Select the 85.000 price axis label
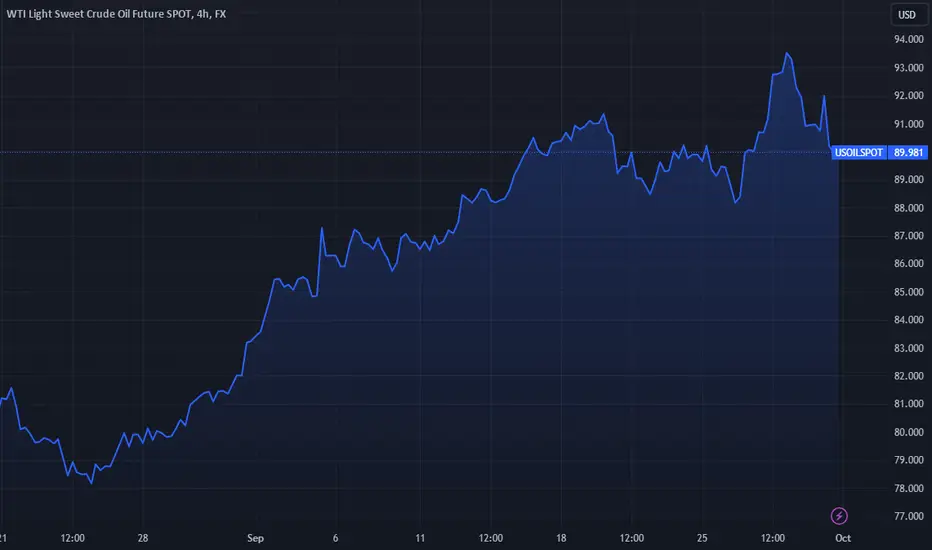932x550 pixels. point(909,292)
